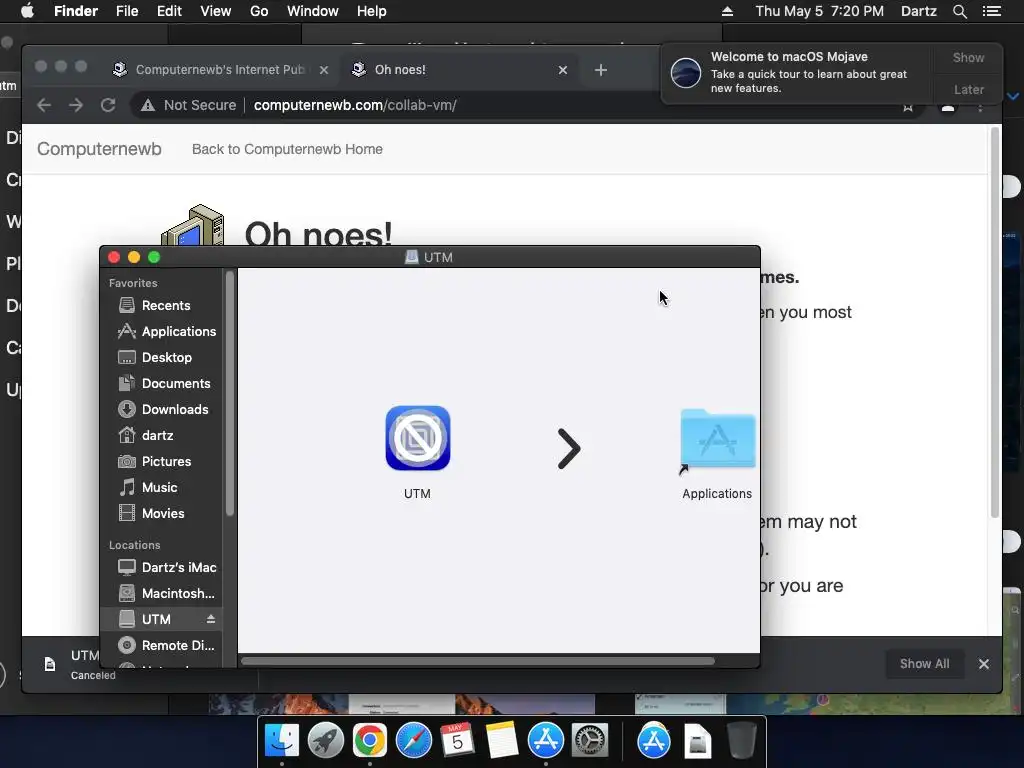This screenshot has width=1024, height=768.
Task: Open a new Chrome tab
Action: (x=601, y=70)
